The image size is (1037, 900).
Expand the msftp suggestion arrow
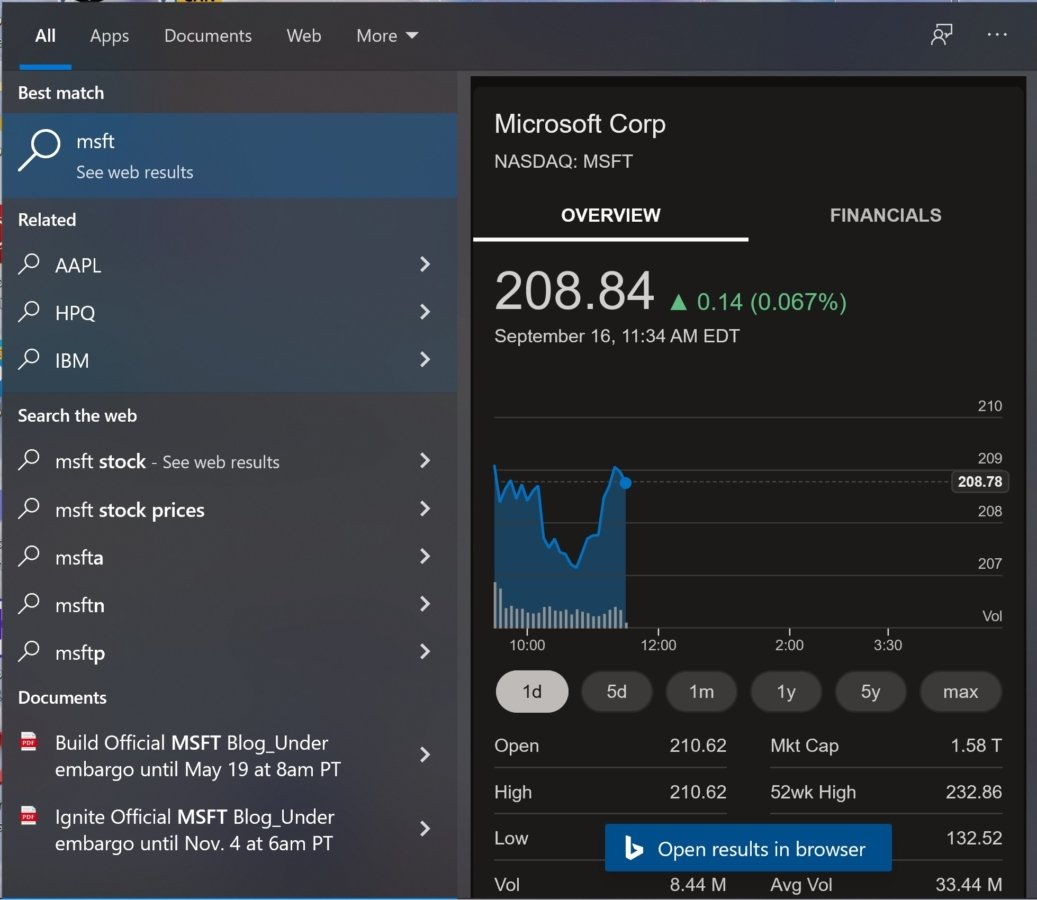pos(425,651)
